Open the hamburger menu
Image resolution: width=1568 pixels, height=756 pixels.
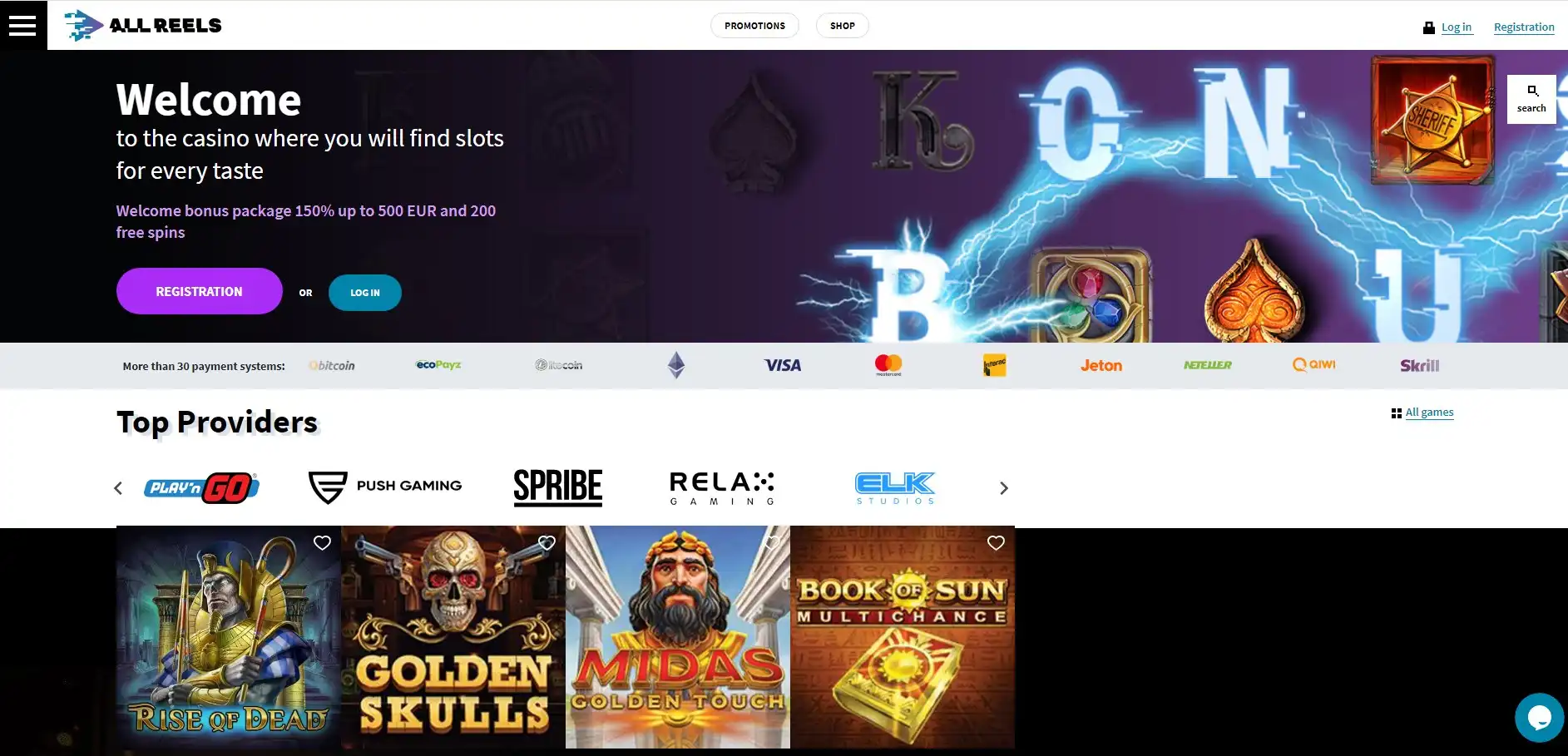point(22,25)
